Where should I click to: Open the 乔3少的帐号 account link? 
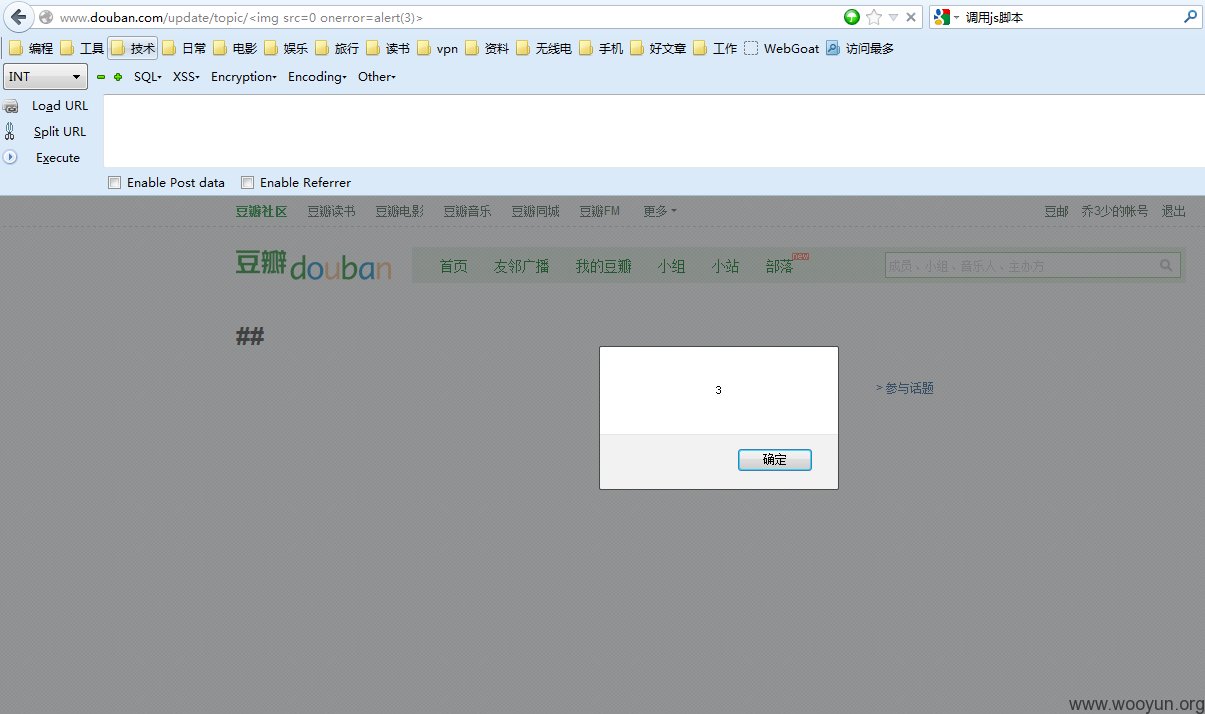click(1114, 212)
